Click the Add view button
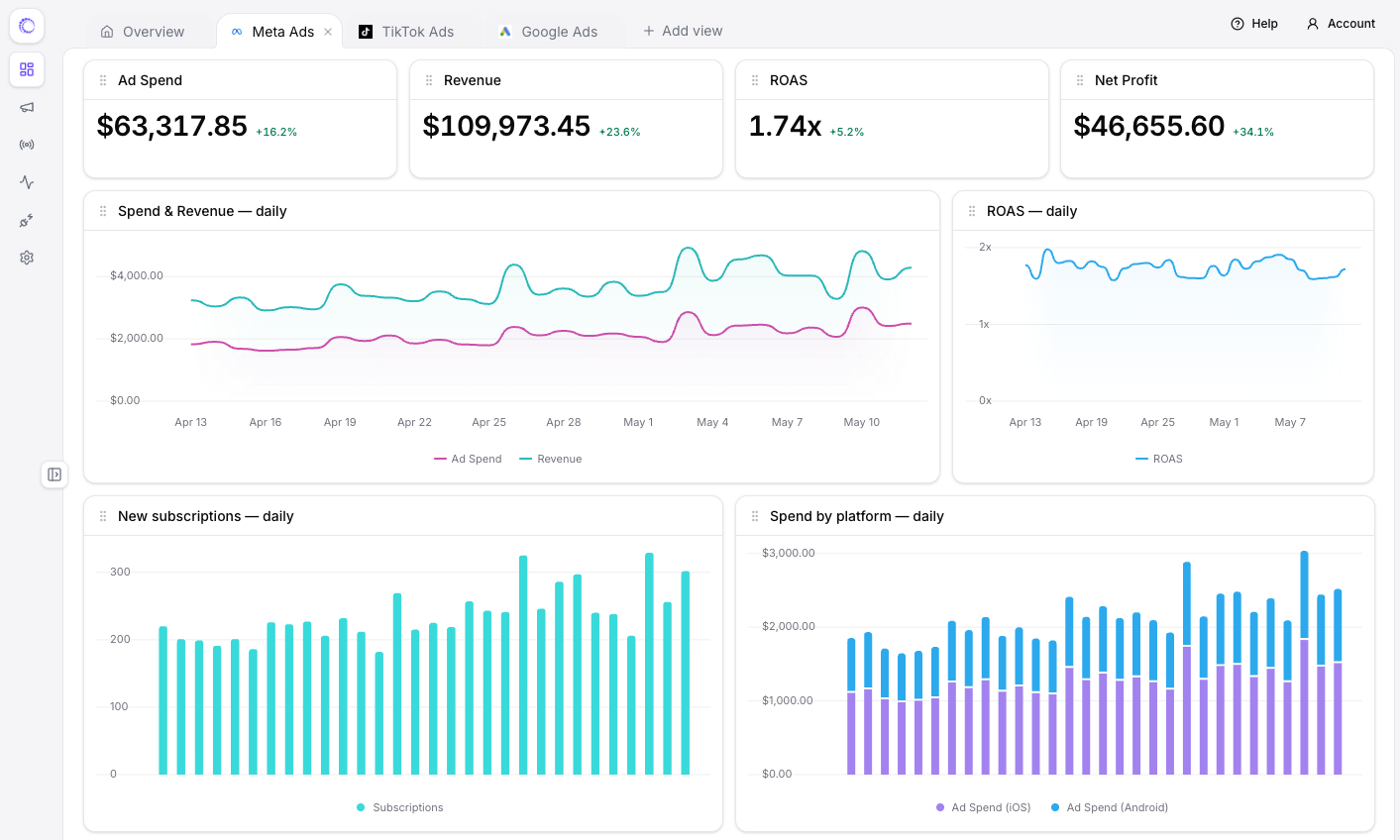The width and height of the screenshot is (1400, 840). (683, 31)
